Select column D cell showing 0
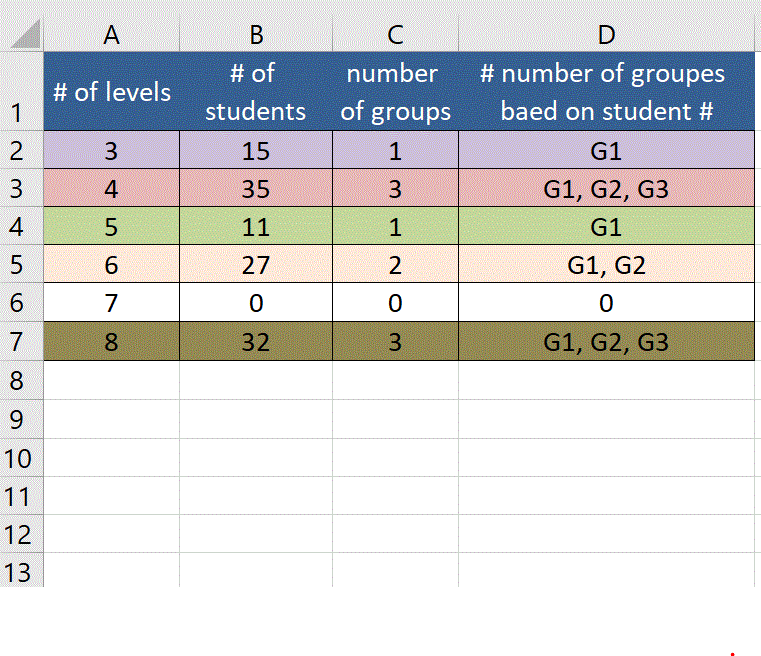The width and height of the screenshot is (761, 656). 607,302
